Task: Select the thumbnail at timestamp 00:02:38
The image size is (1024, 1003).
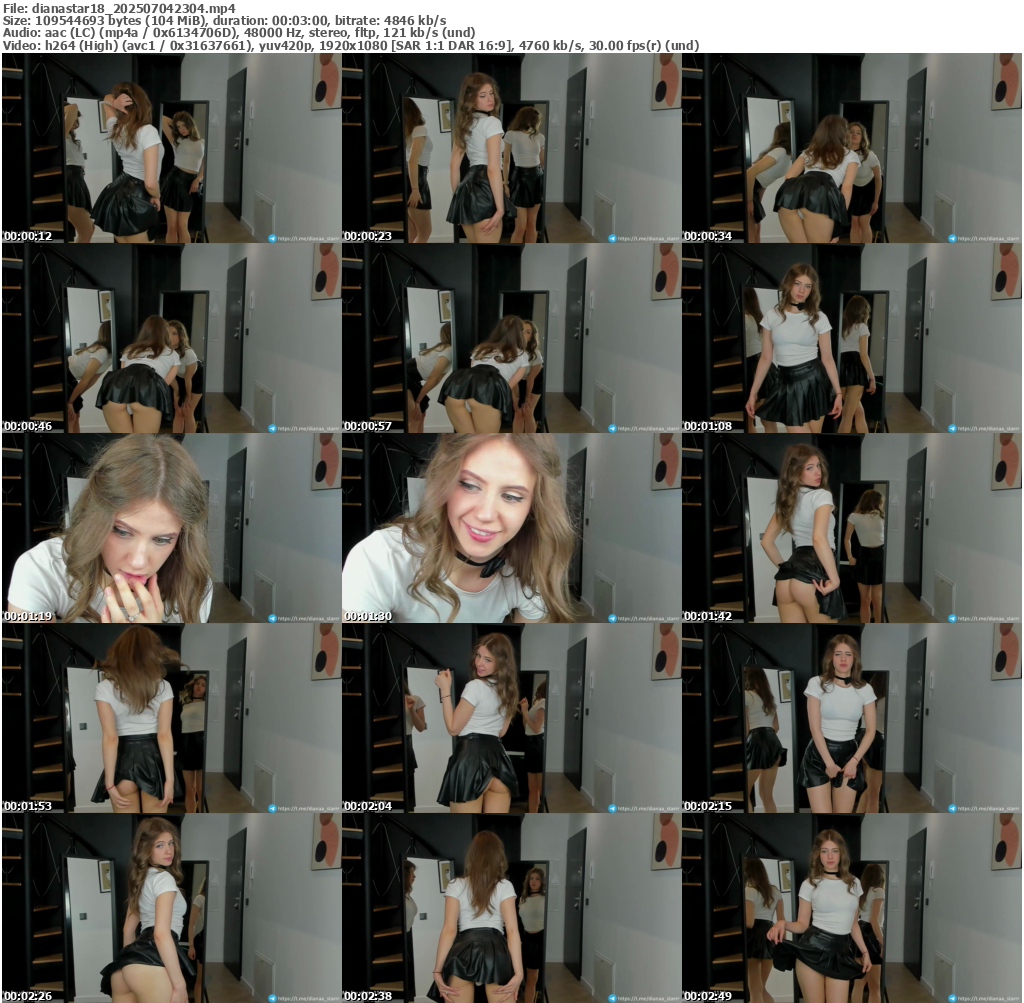Action: pyautogui.click(x=511, y=908)
